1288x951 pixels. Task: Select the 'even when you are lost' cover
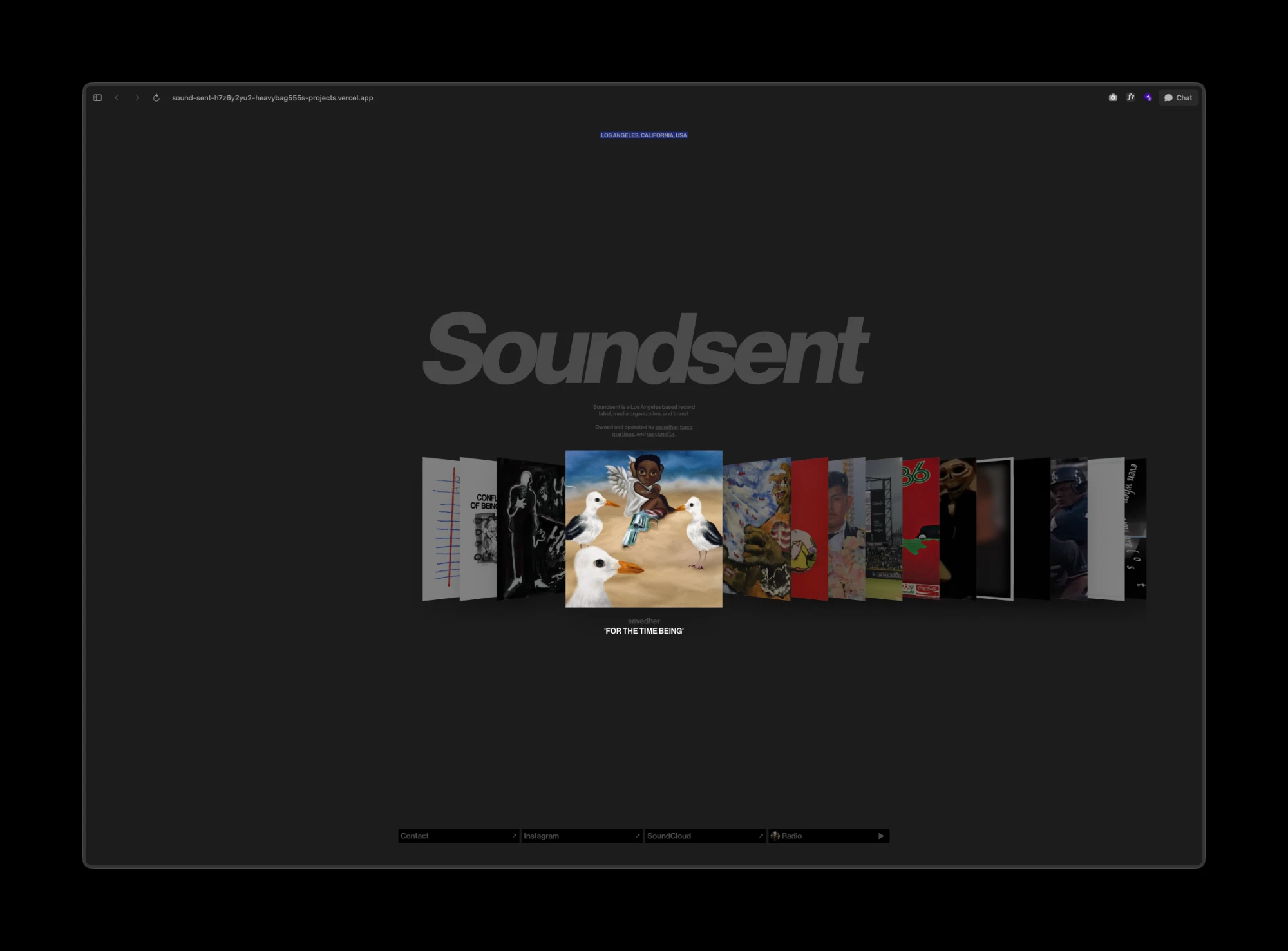point(1135,529)
